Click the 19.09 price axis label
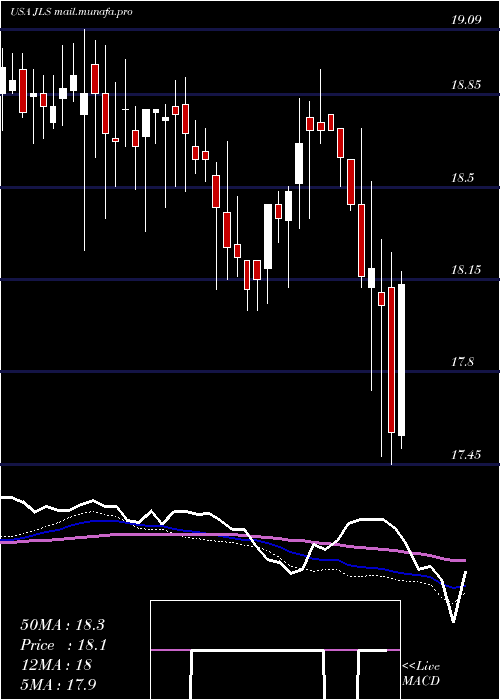The image size is (500, 700). point(466,20)
